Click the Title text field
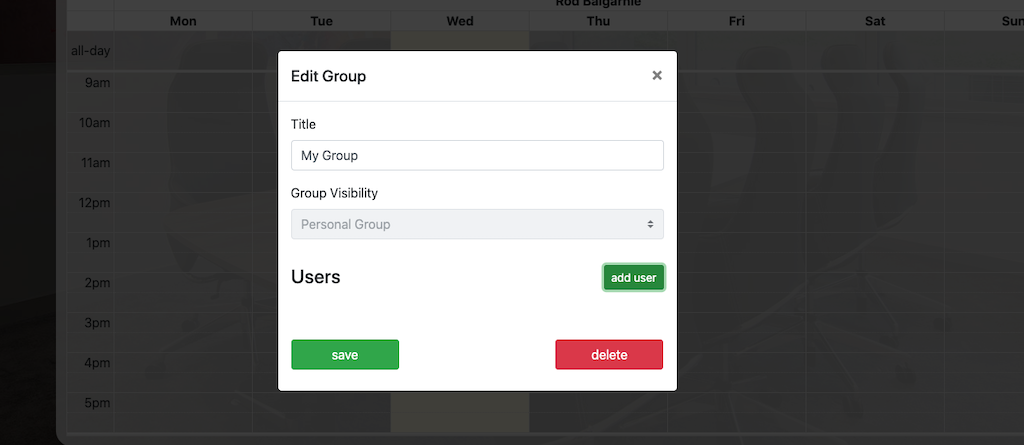The image size is (1024, 445). [x=477, y=156]
